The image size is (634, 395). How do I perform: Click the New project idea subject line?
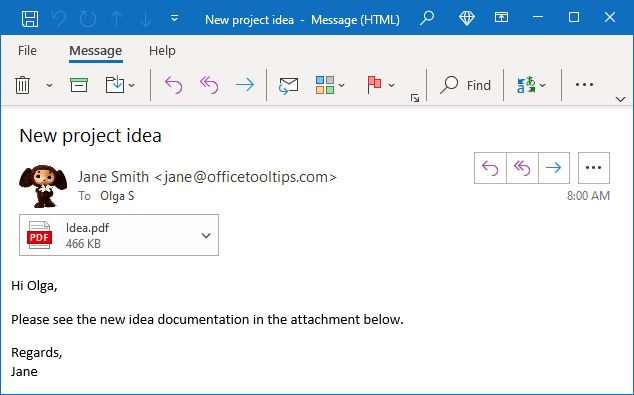tap(90, 135)
